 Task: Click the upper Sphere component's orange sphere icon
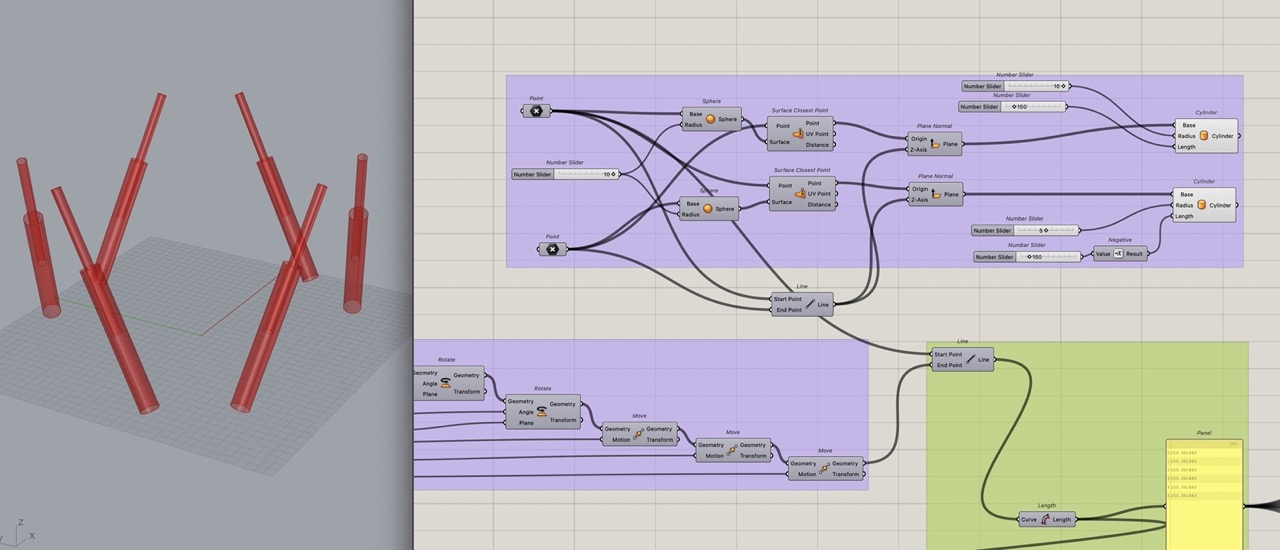(x=711, y=119)
